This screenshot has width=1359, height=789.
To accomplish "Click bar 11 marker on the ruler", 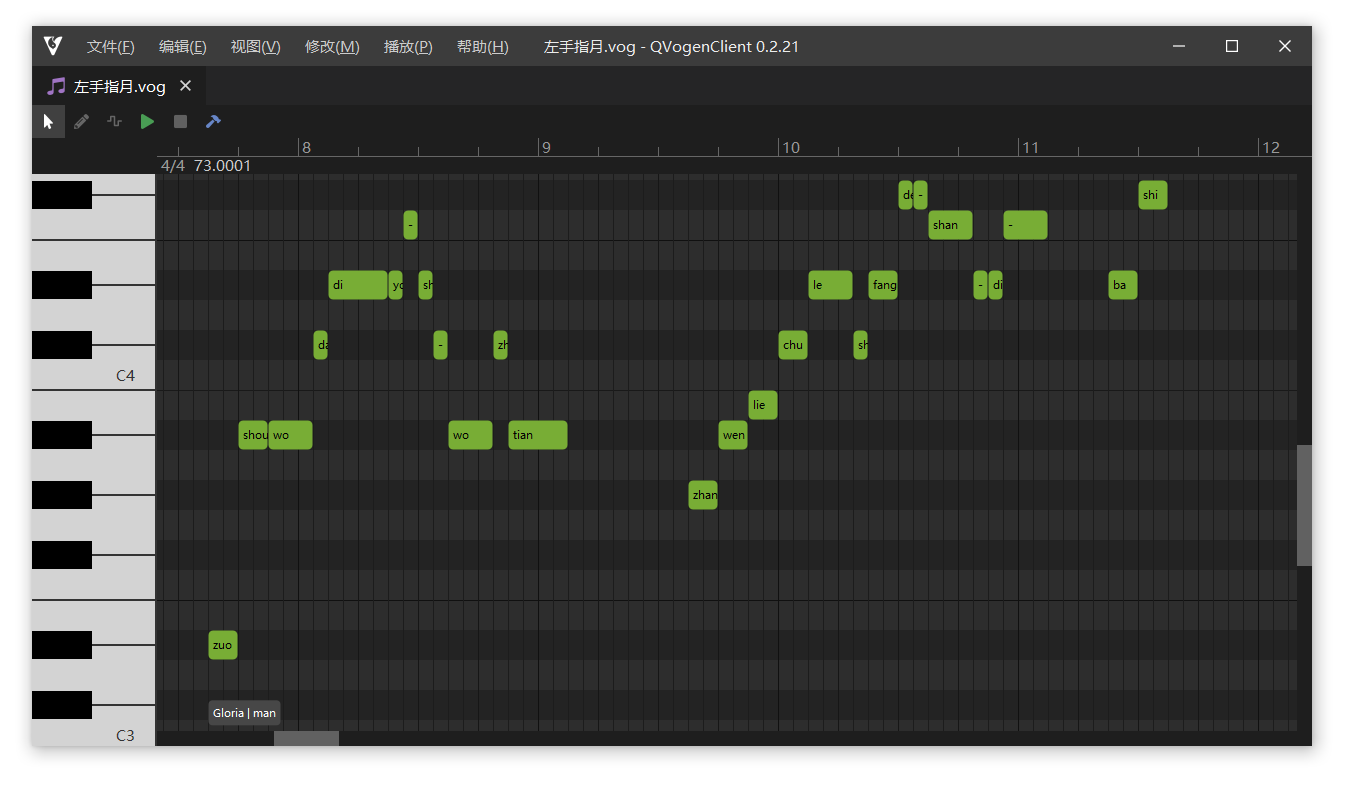I will [x=1030, y=148].
